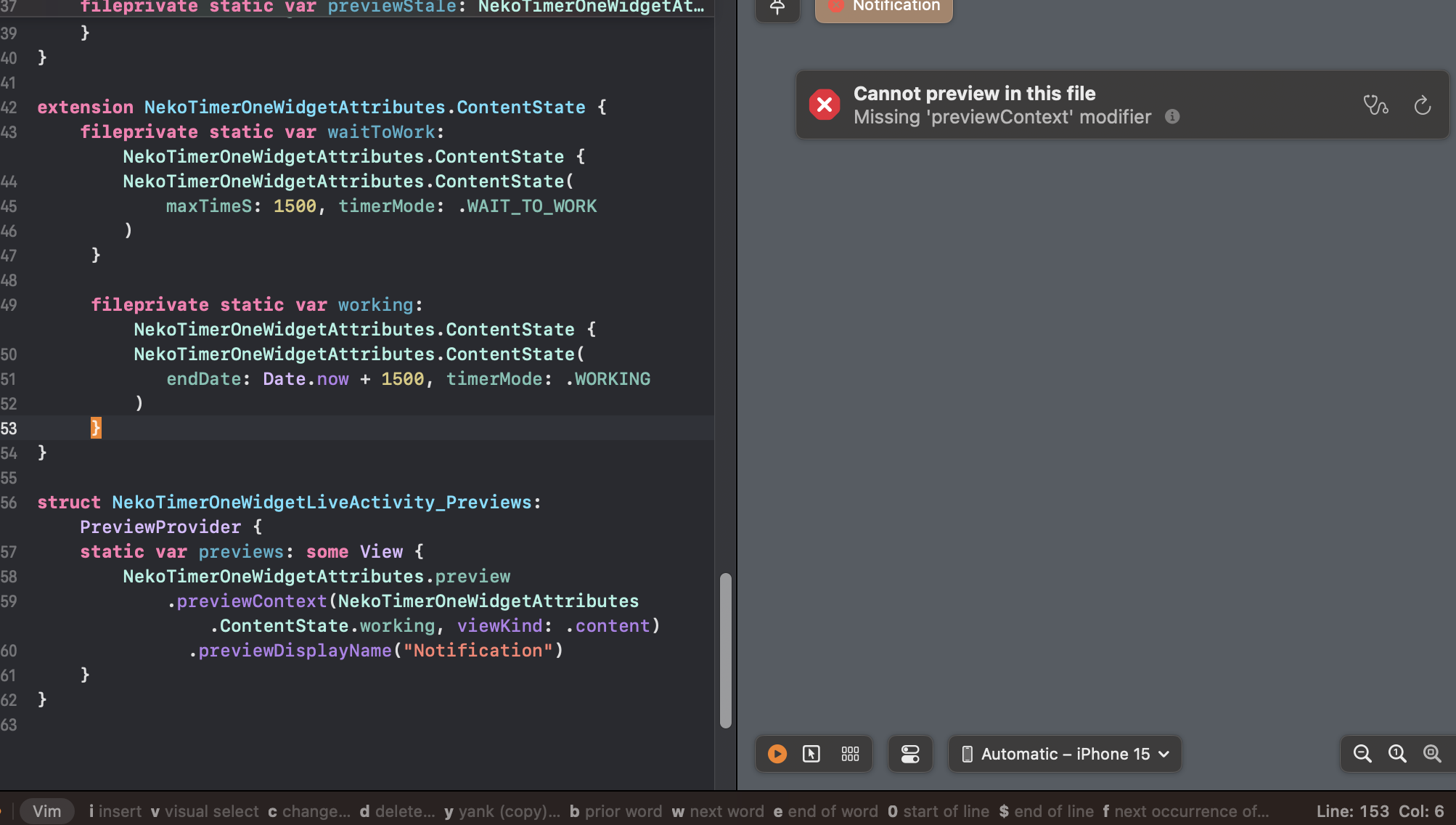Pin the preview canvas

pos(777,7)
